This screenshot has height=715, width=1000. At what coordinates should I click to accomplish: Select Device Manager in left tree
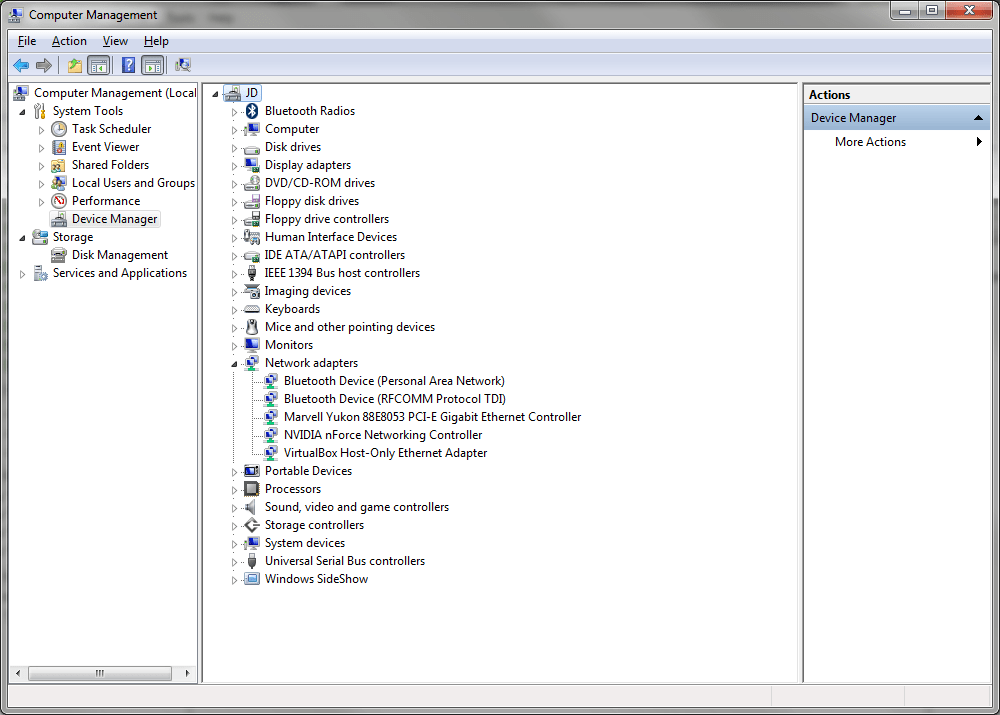click(114, 219)
